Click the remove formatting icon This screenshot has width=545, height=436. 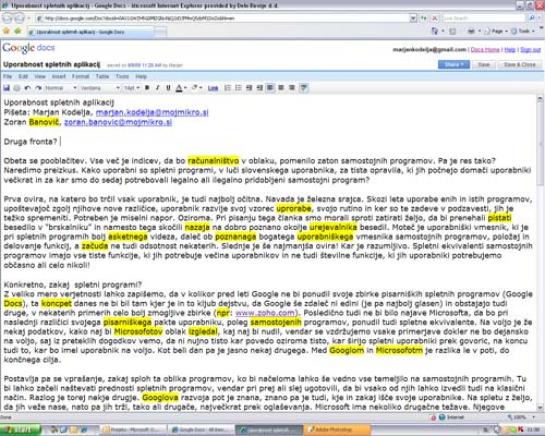pos(304,88)
